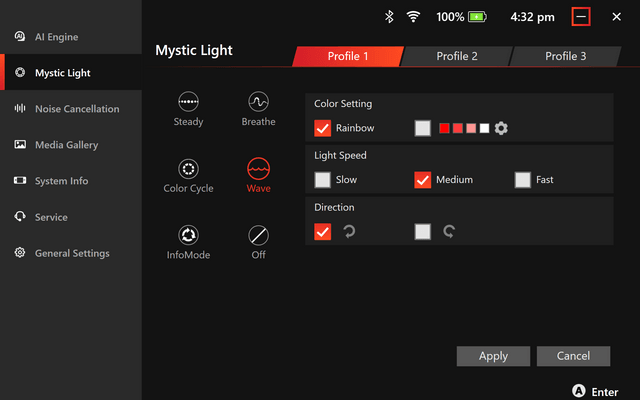Click the A button Enter hint
640x400 pixels.
[595, 391]
